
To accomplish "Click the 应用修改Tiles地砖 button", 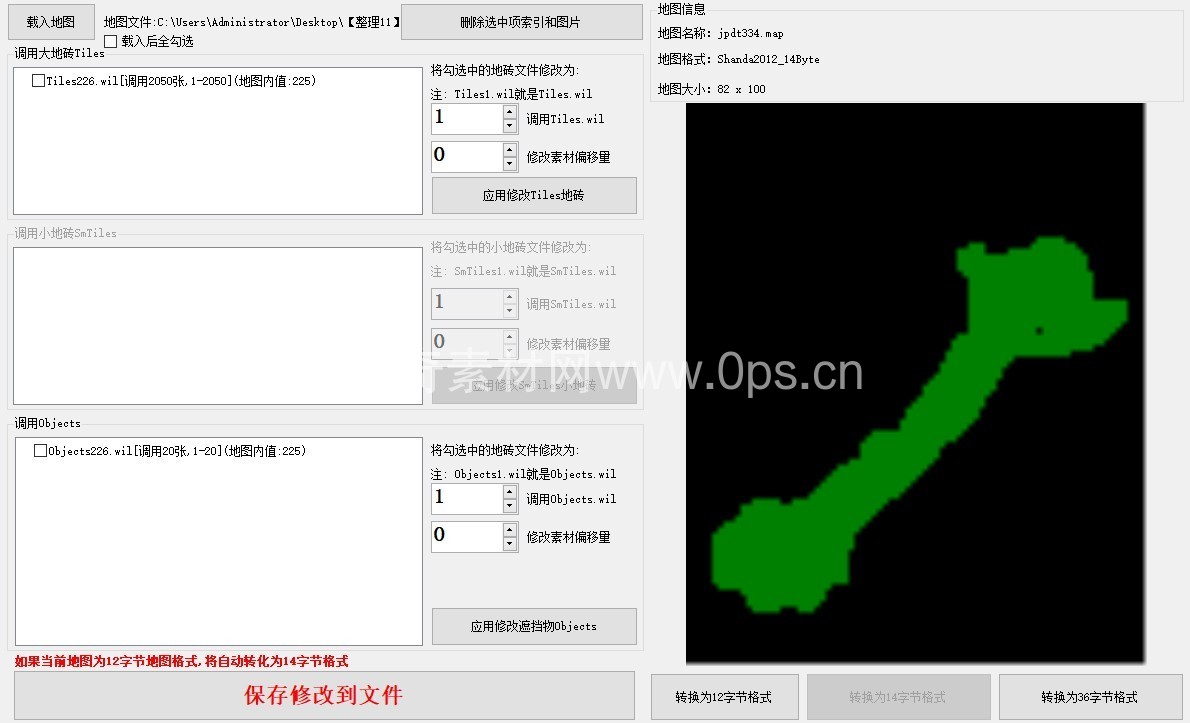I will pyautogui.click(x=534, y=196).
